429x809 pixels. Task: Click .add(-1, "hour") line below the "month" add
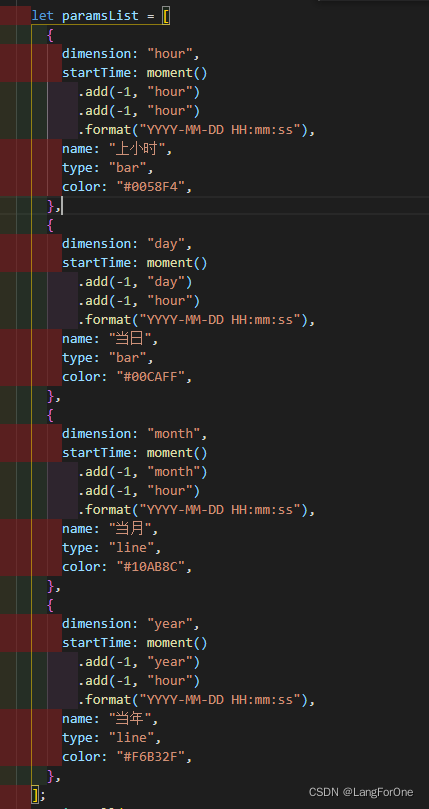coord(139,491)
